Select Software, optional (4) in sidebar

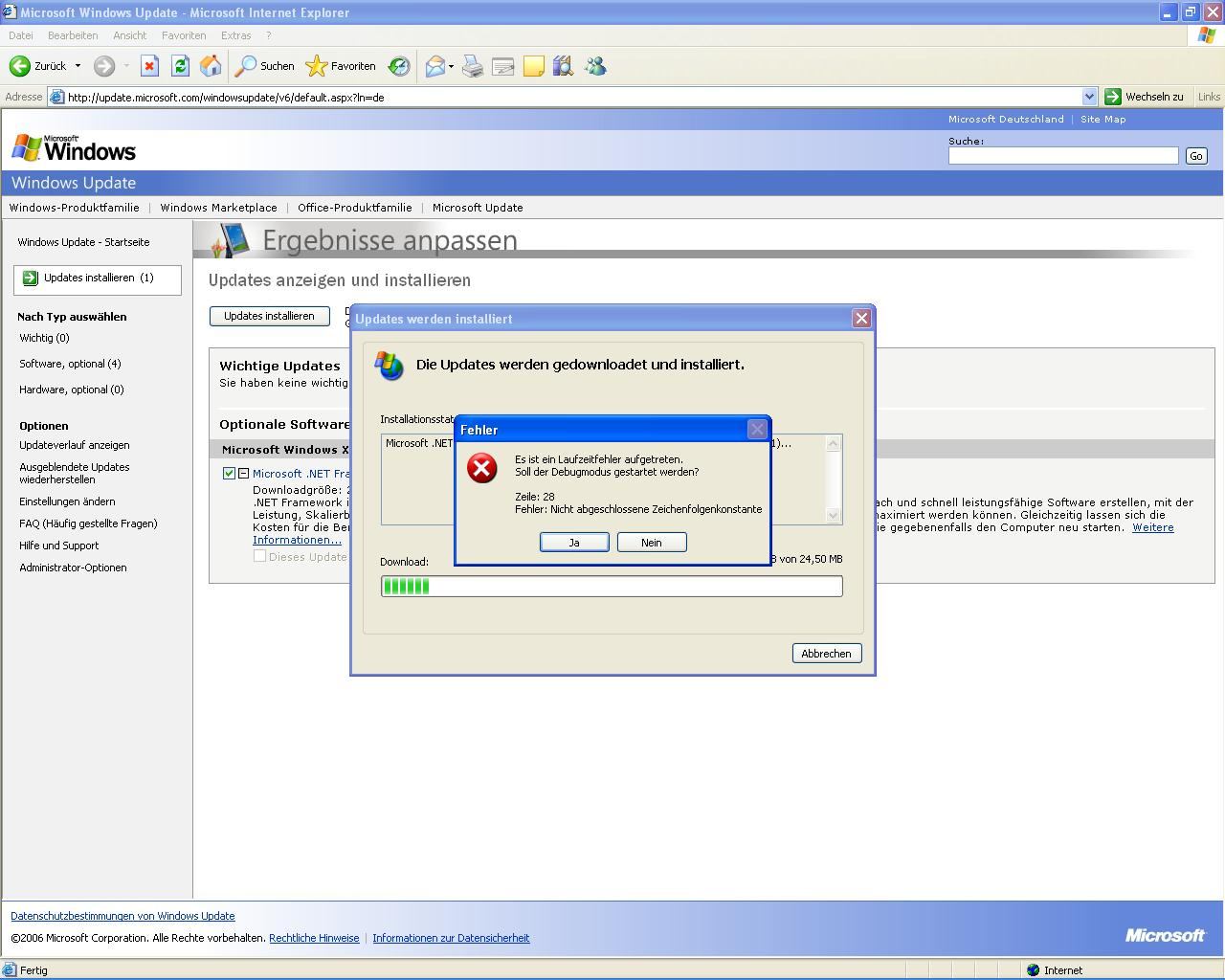70,364
